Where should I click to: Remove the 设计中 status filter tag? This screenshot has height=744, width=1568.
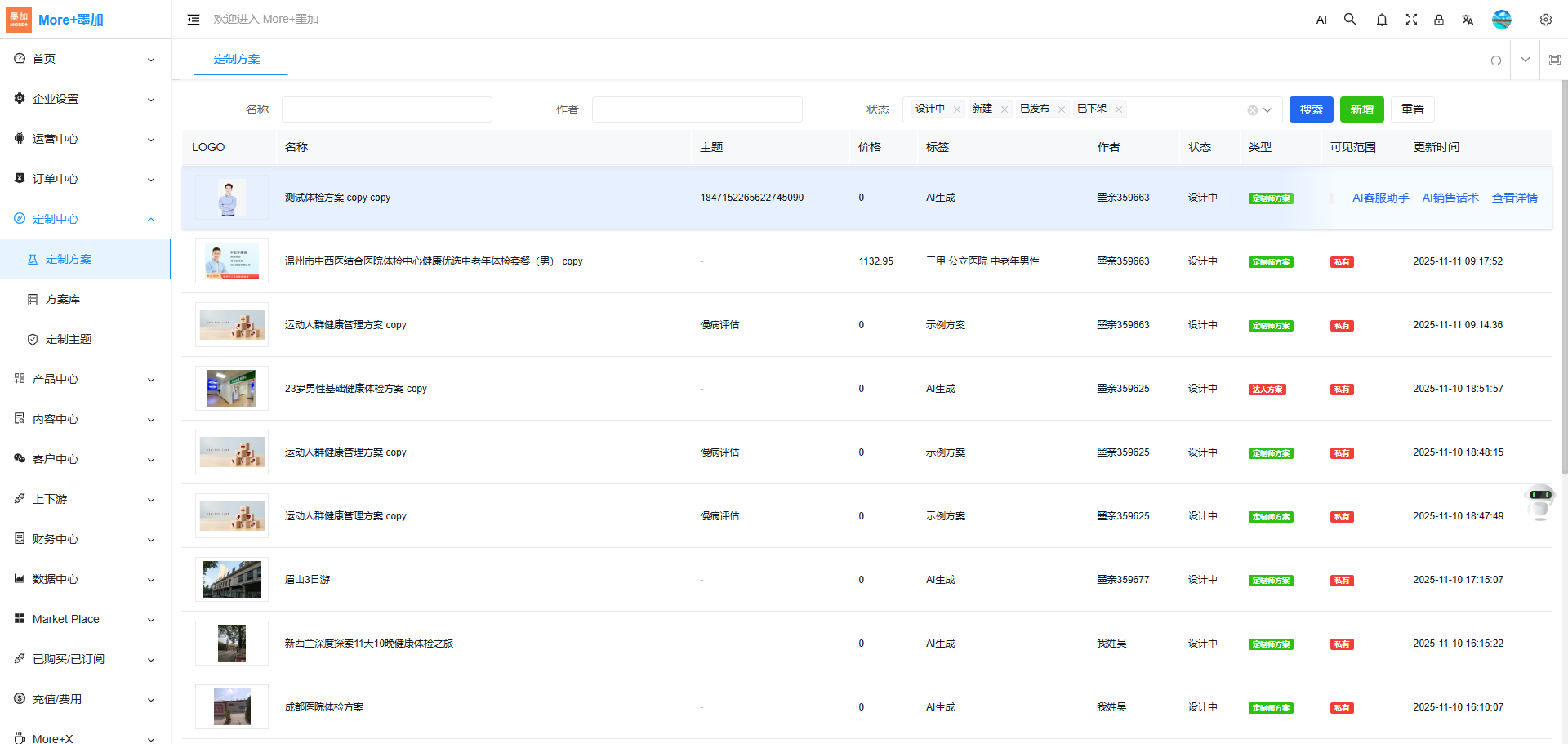pos(957,109)
